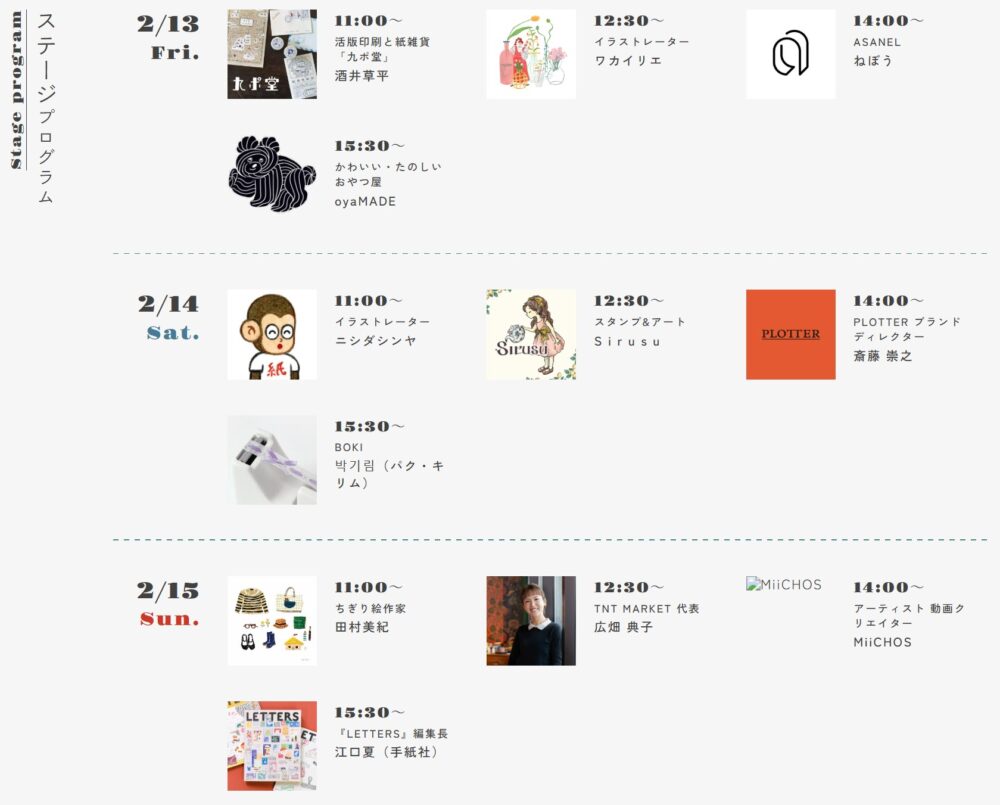
Task: Open the LETTERS magazine cover image
Action: click(x=272, y=746)
